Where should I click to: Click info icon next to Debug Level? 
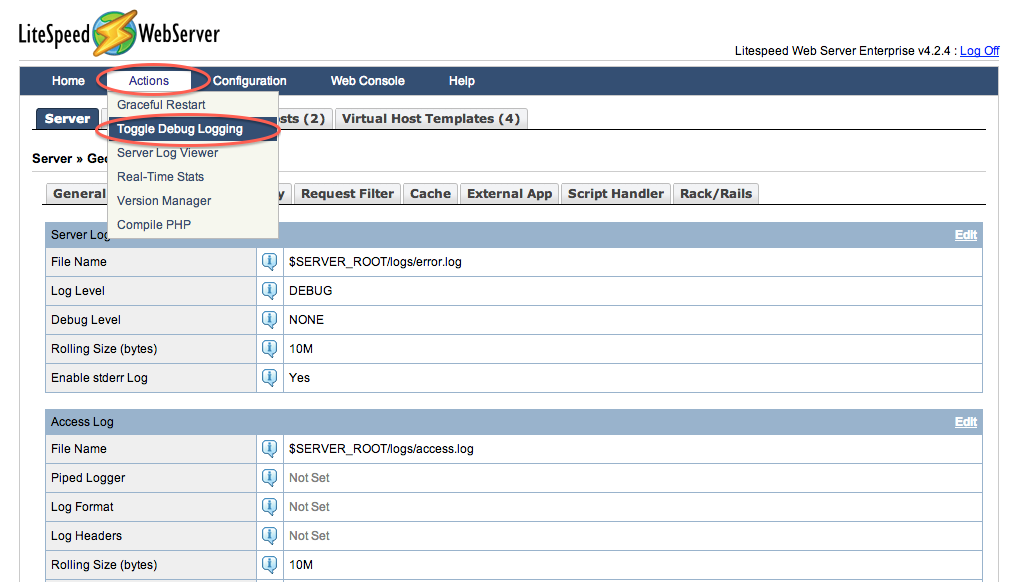click(269, 319)
